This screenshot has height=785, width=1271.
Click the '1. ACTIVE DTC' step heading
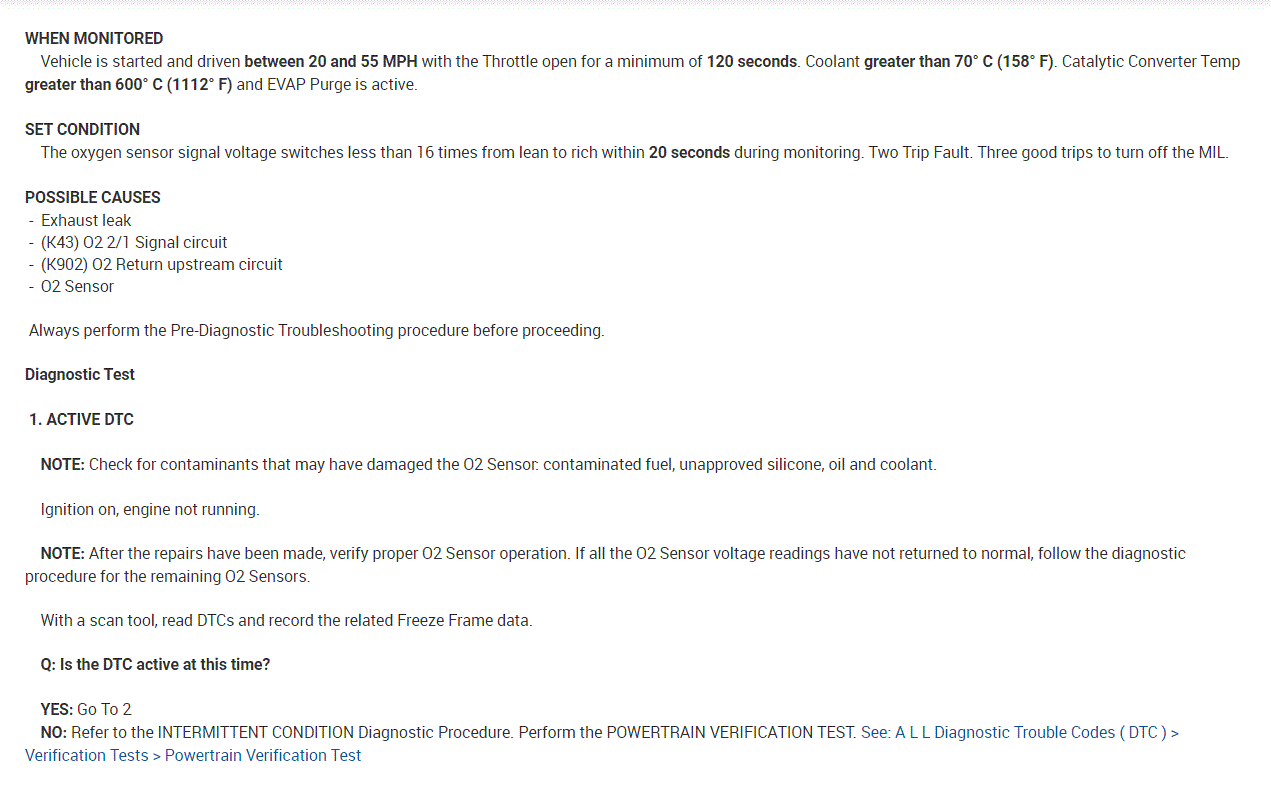pyautogui.click(x=81, y=420)
